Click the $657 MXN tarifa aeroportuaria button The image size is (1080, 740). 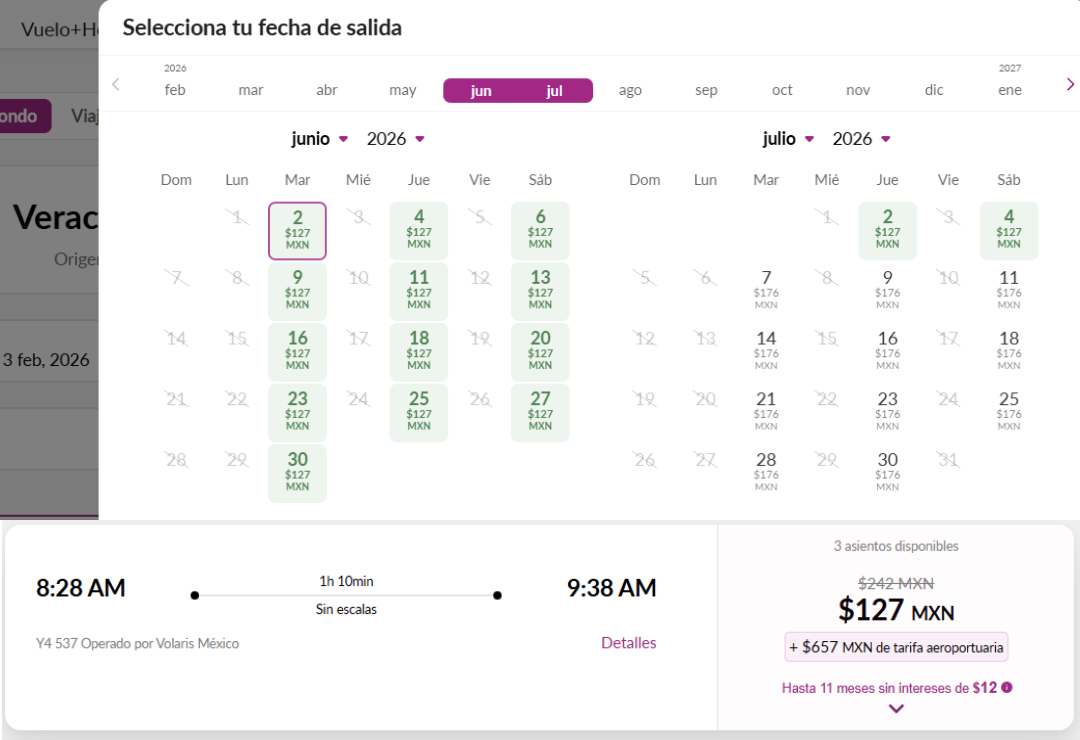[x=895, y=647]
